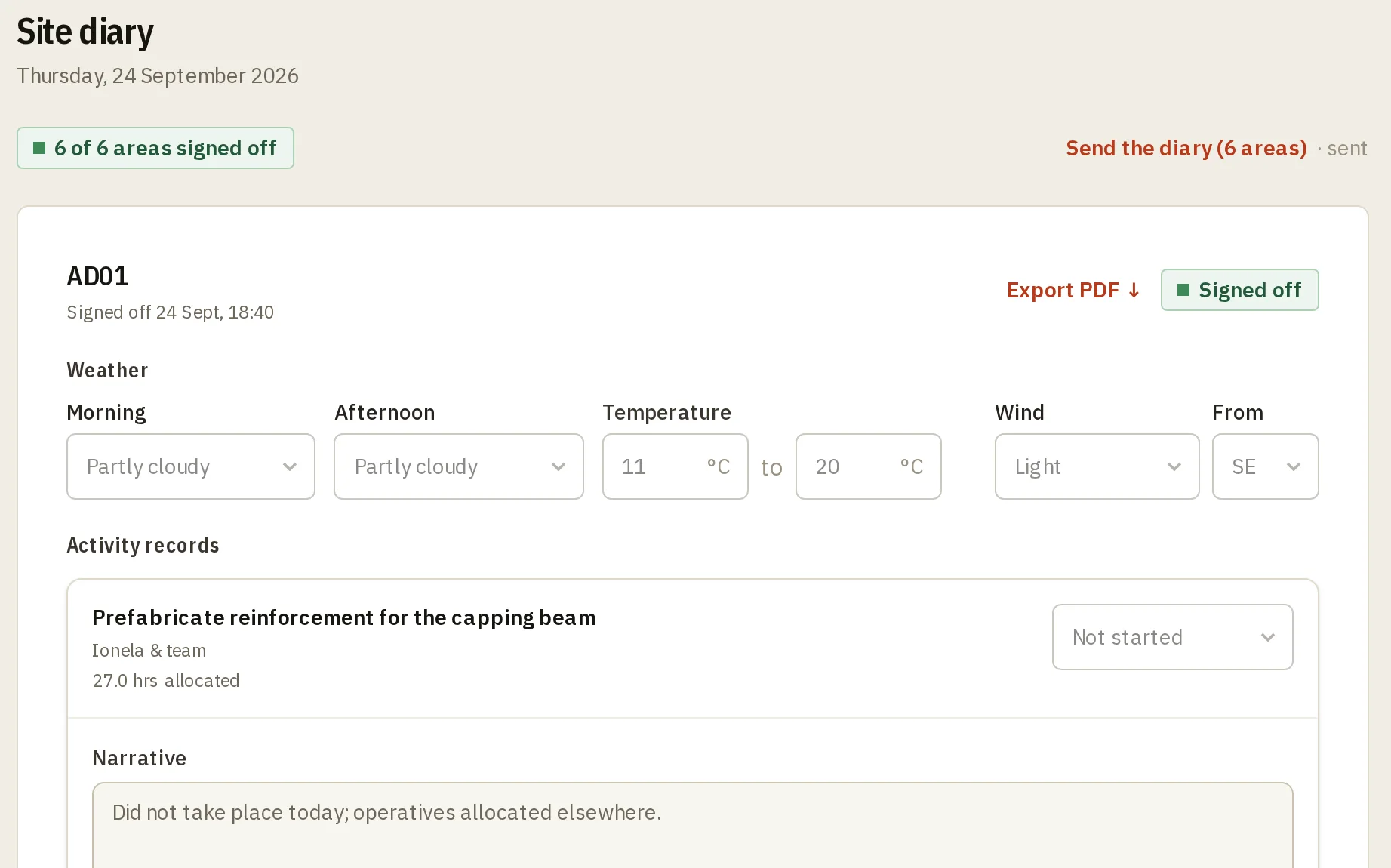Click the 'Ionela & team' crew name
Screen dimensions: 1391x868
149,651
